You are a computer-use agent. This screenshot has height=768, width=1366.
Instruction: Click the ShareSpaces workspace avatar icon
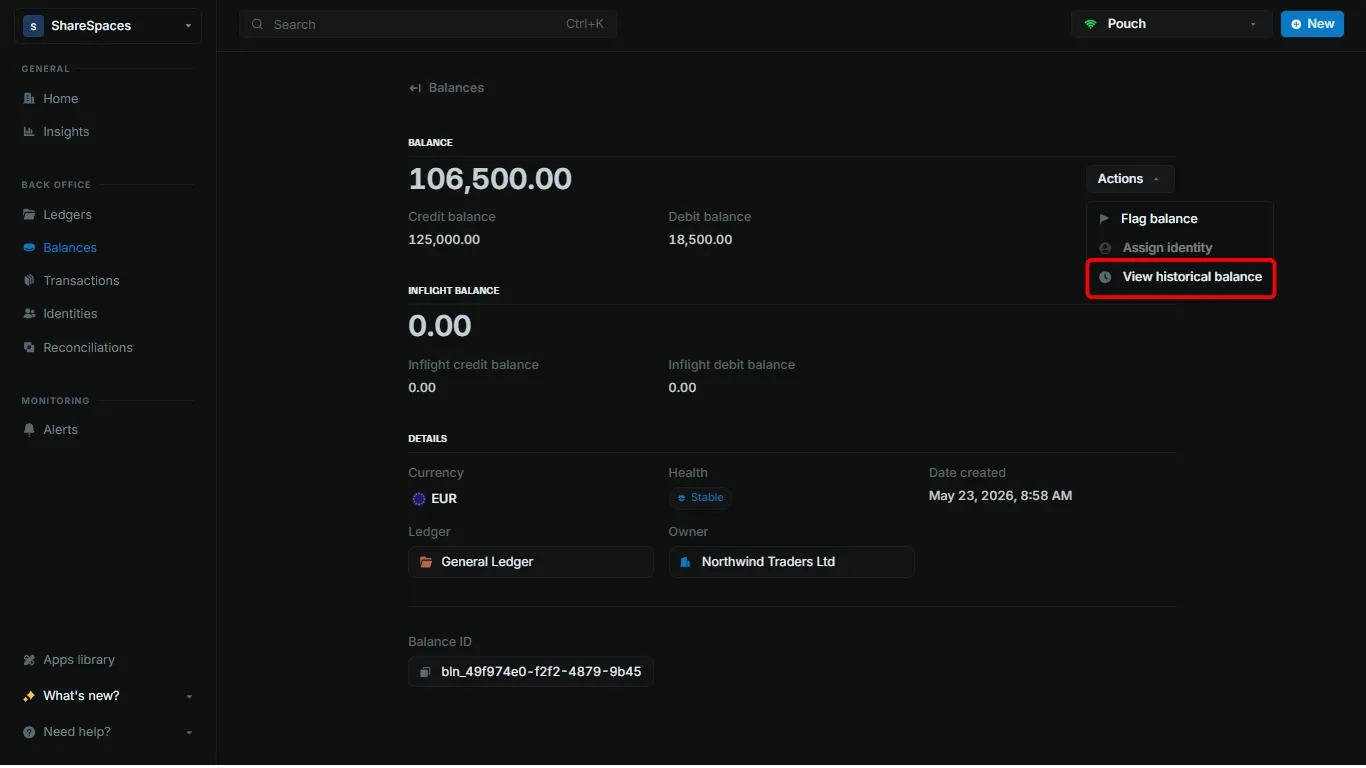[x=33, y=26]
